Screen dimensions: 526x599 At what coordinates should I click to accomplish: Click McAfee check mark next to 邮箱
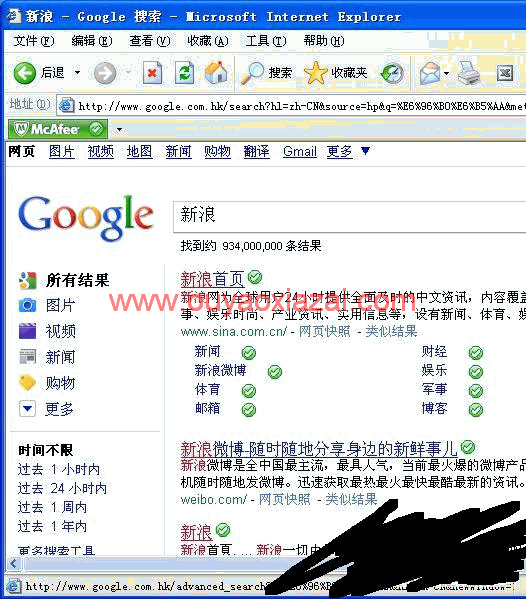(249, 410)
